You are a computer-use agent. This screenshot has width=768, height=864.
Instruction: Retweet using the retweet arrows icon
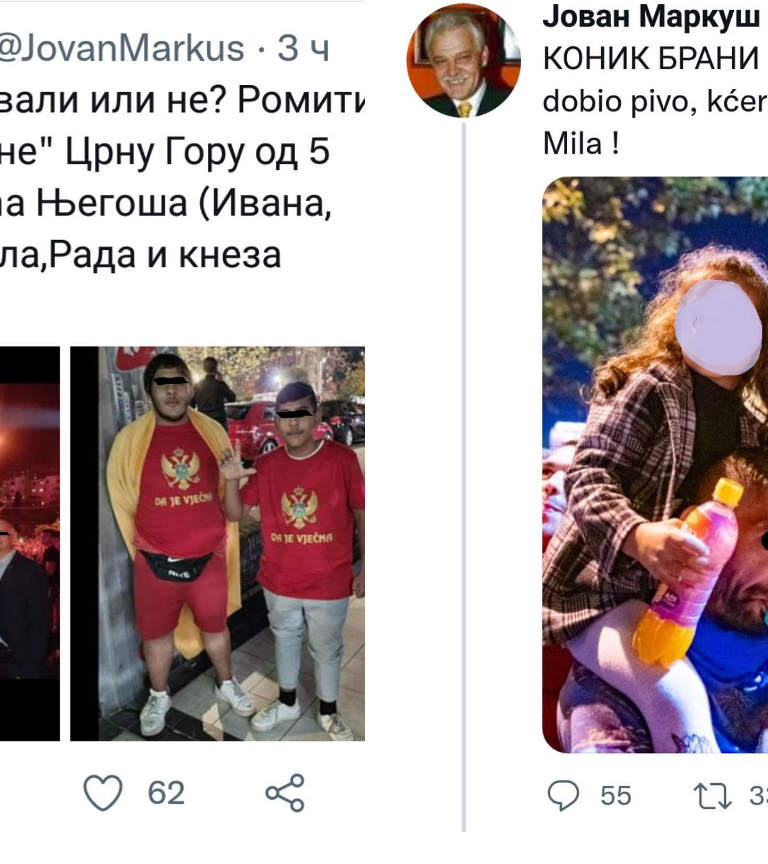pos(713,796)
